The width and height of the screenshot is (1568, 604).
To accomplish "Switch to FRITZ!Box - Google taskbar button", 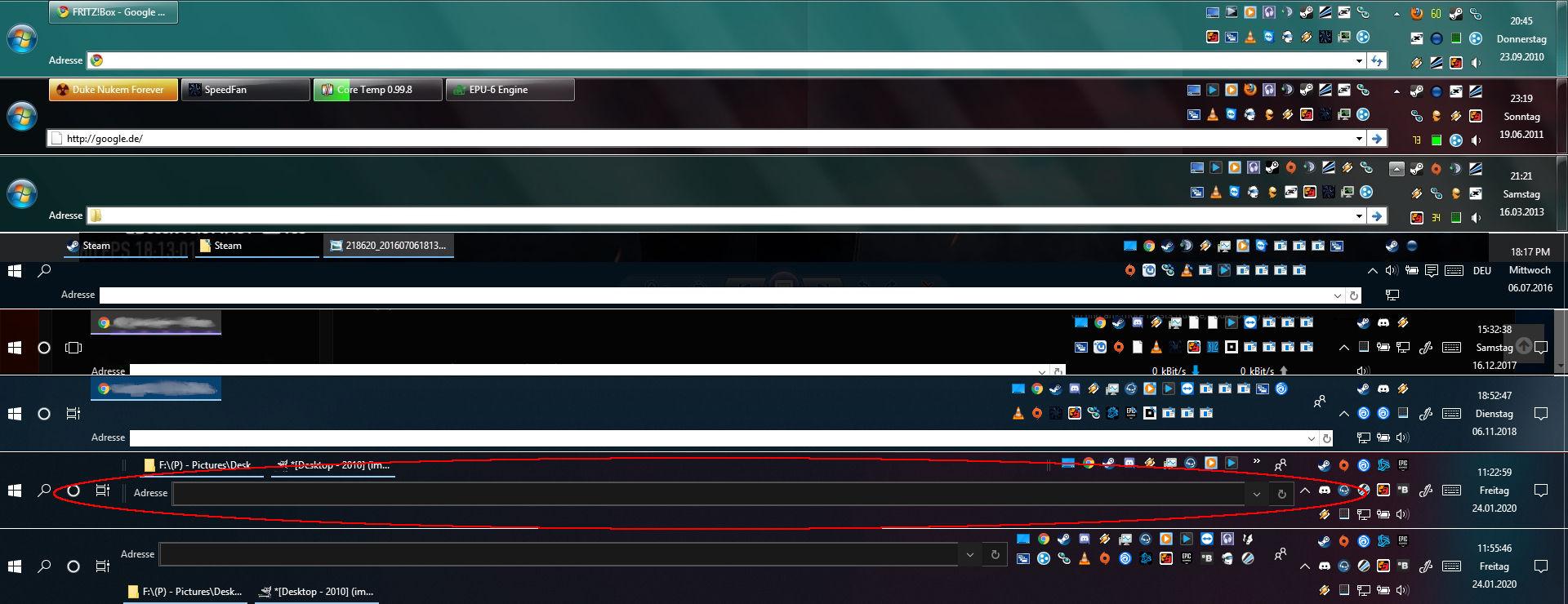I will pos(114,12).
